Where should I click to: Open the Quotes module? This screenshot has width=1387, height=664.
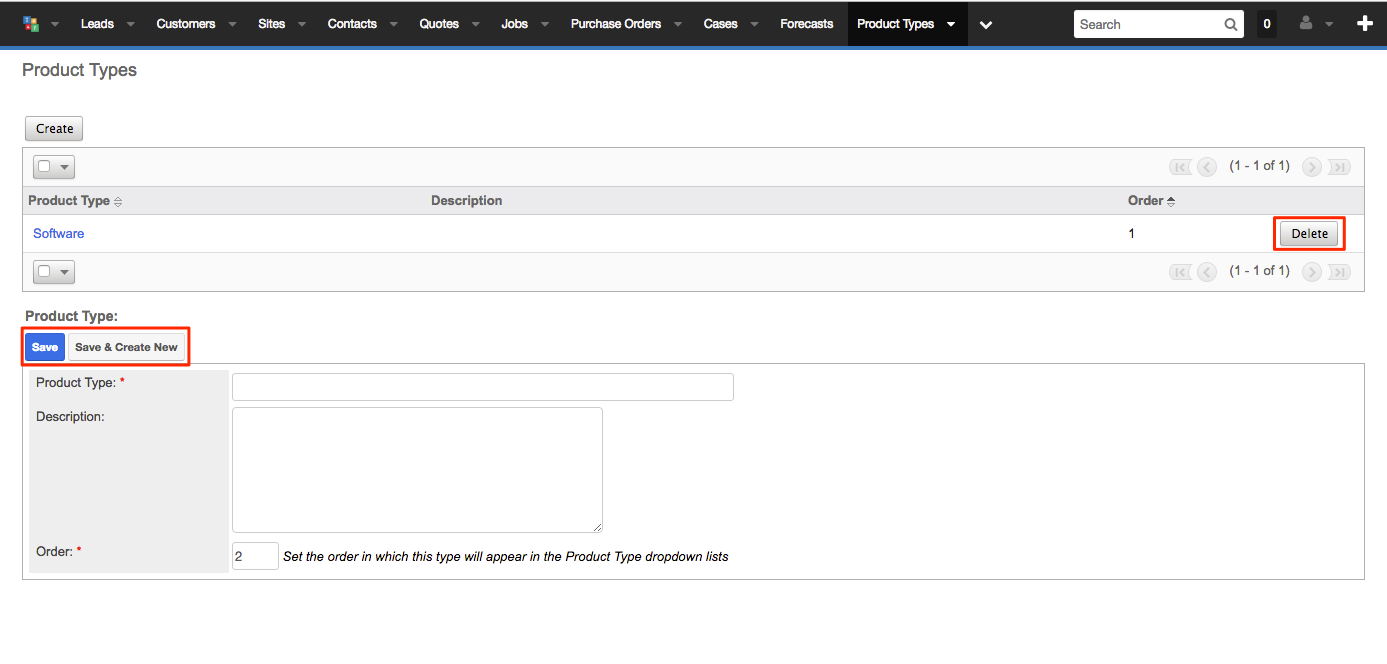(439, 24)
